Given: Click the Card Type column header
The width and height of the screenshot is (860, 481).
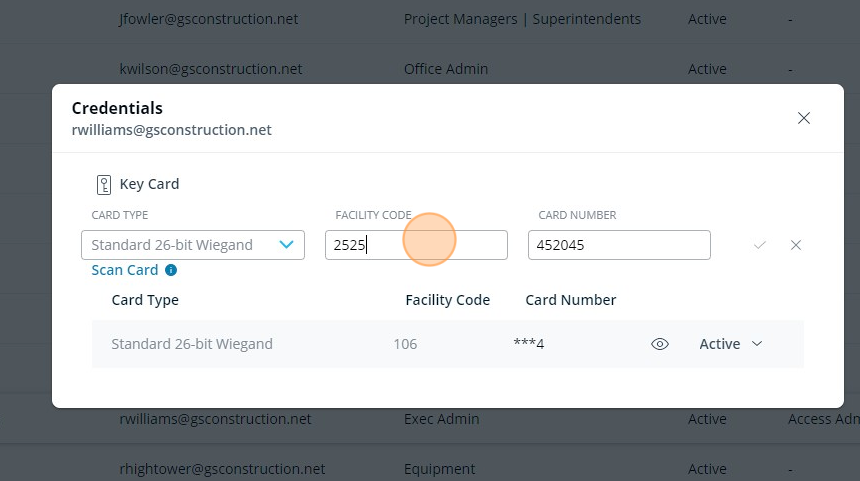Looking at the screenshot, I should [x=145, y=300].
